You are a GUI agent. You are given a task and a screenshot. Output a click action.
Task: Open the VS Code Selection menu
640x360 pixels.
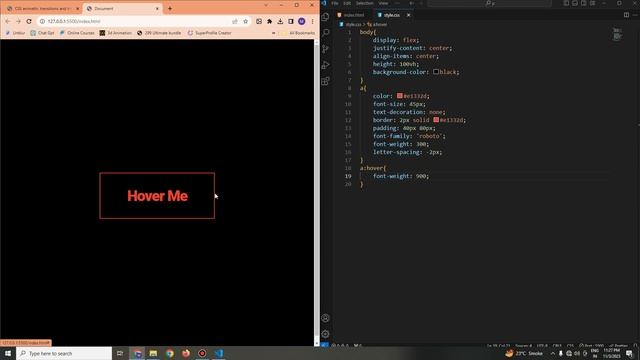(x=364, y=3)
